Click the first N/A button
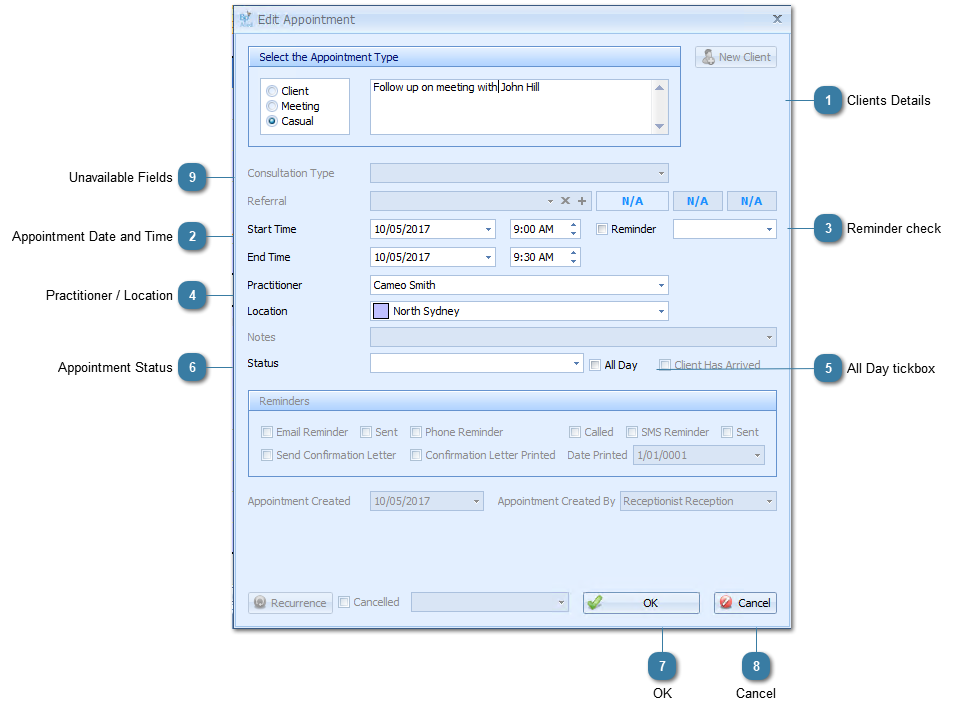 (632, 201)
